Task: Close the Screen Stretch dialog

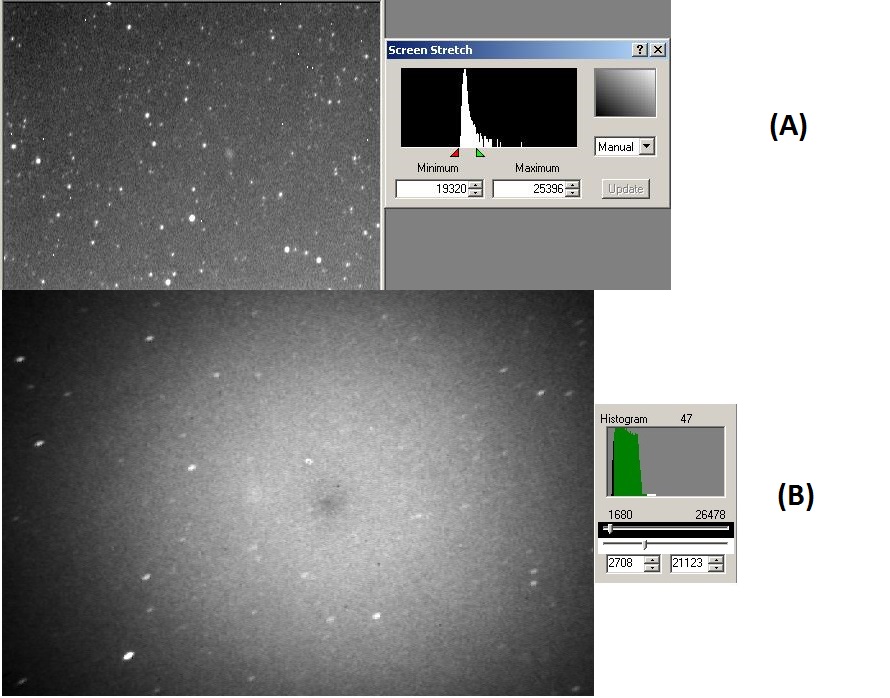Action: pyautogui.click(x=658, y=50)
